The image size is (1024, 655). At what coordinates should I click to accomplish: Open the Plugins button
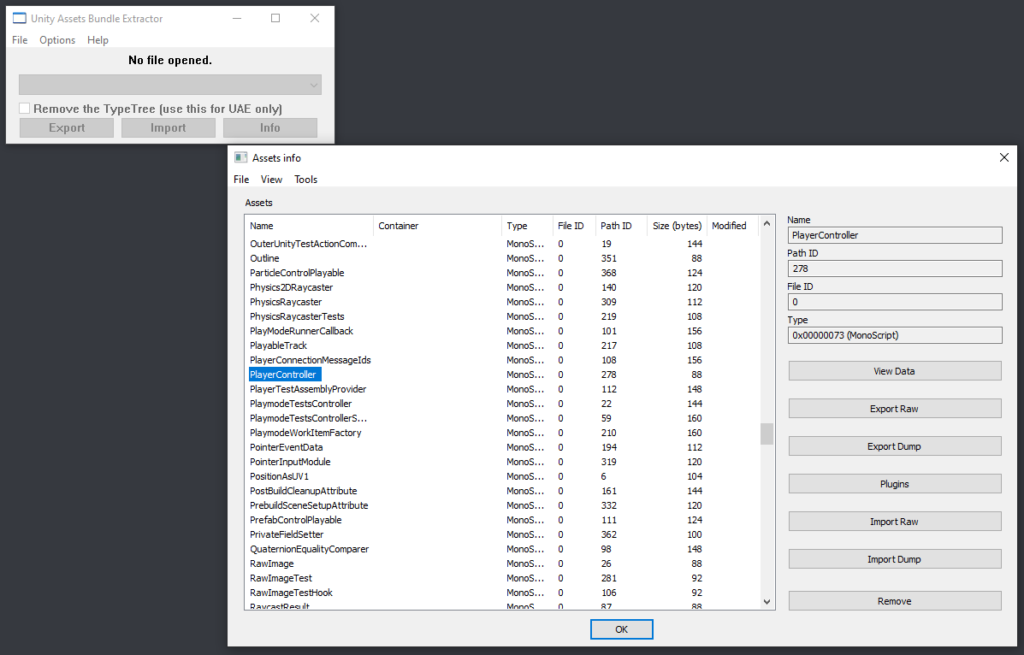pyautogui.click(x=895, y=484)
